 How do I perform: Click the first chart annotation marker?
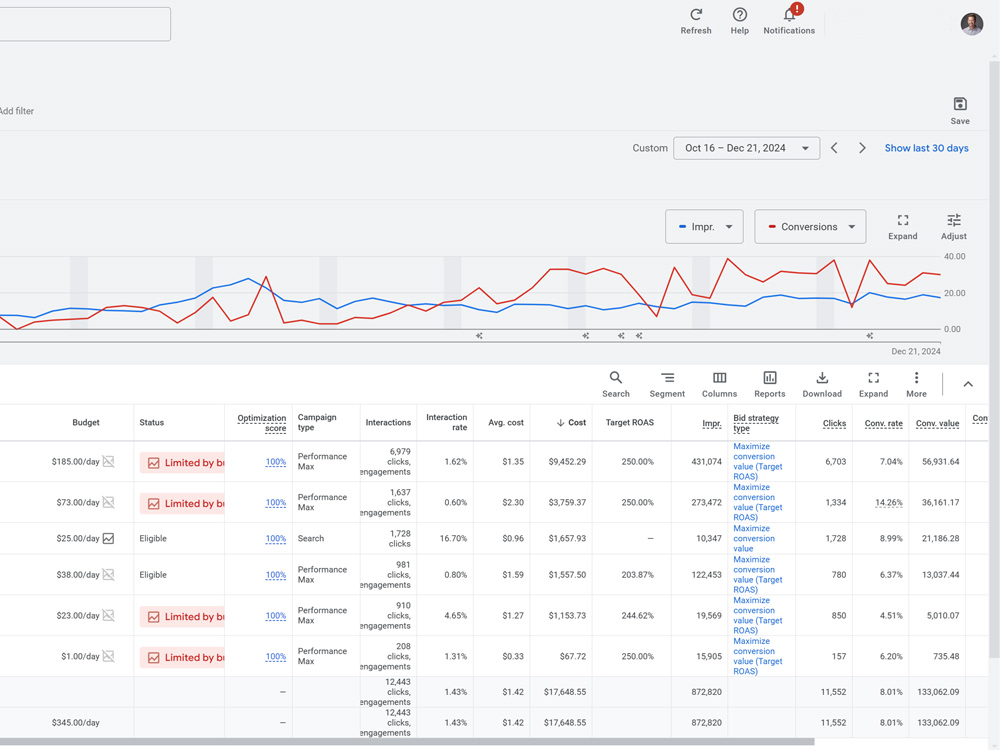[x=479, y=335]
